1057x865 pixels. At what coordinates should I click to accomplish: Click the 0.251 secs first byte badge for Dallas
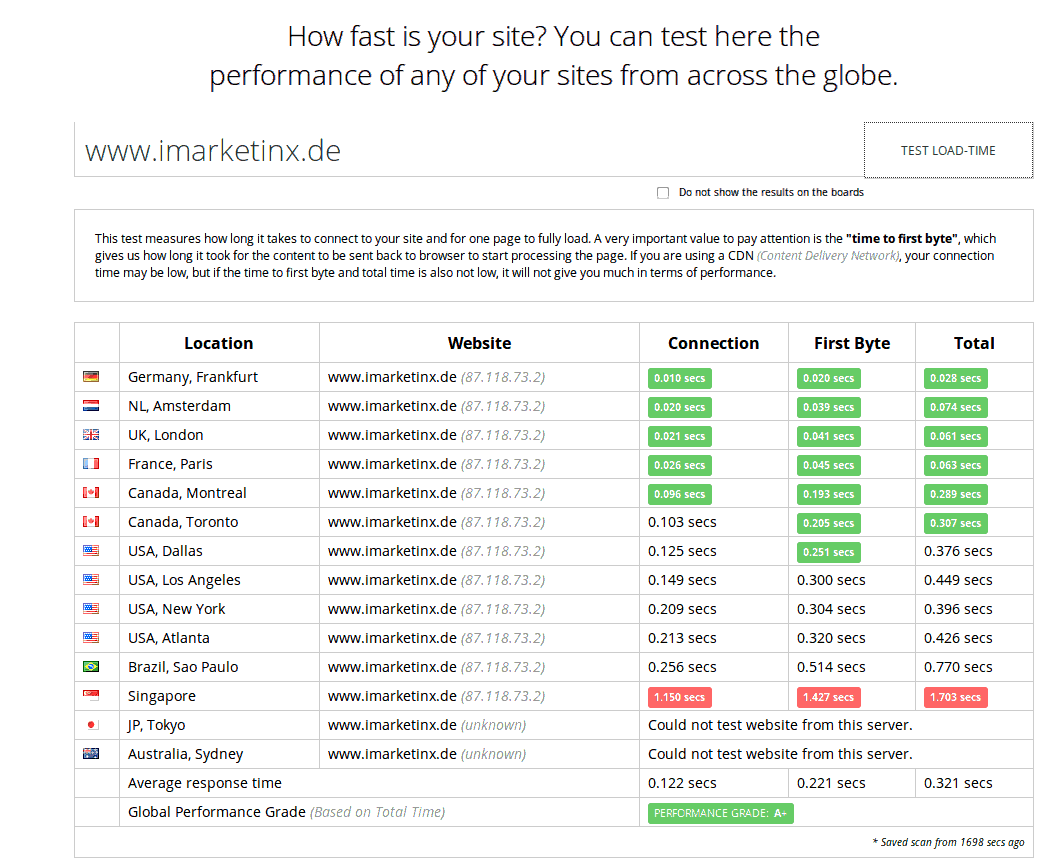828,552
